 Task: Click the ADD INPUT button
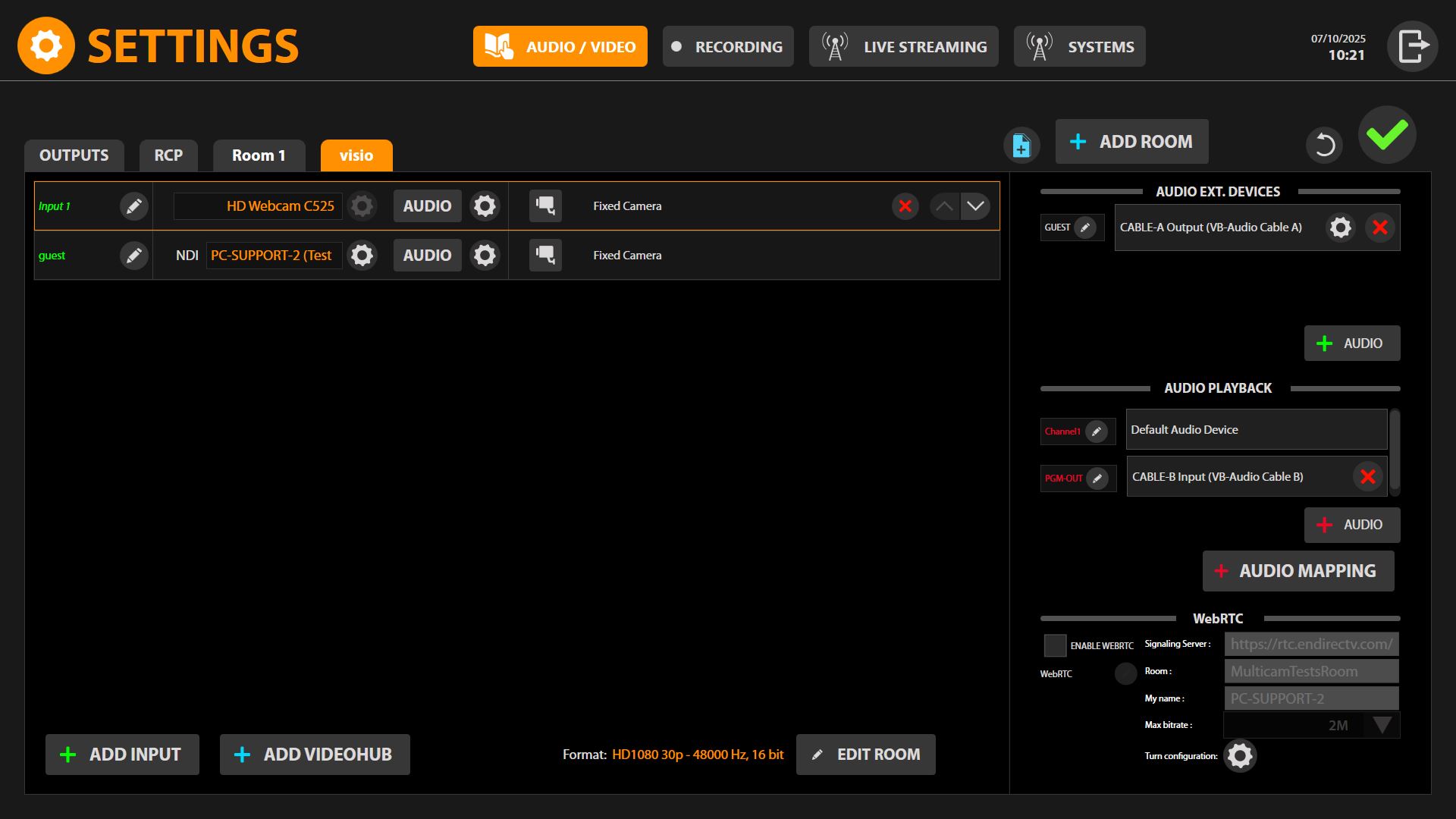pyautogui.click(x=122, y=755)
